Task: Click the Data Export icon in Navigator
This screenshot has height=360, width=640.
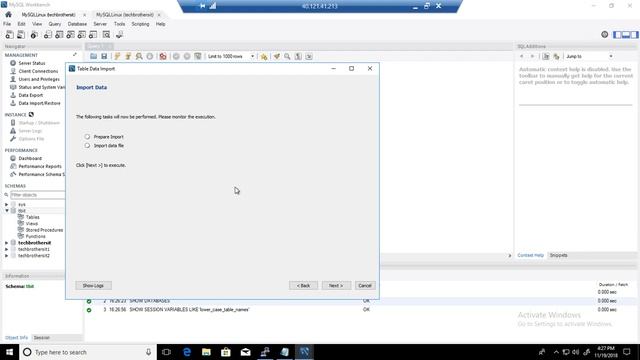Action: (x=13, y=95)
